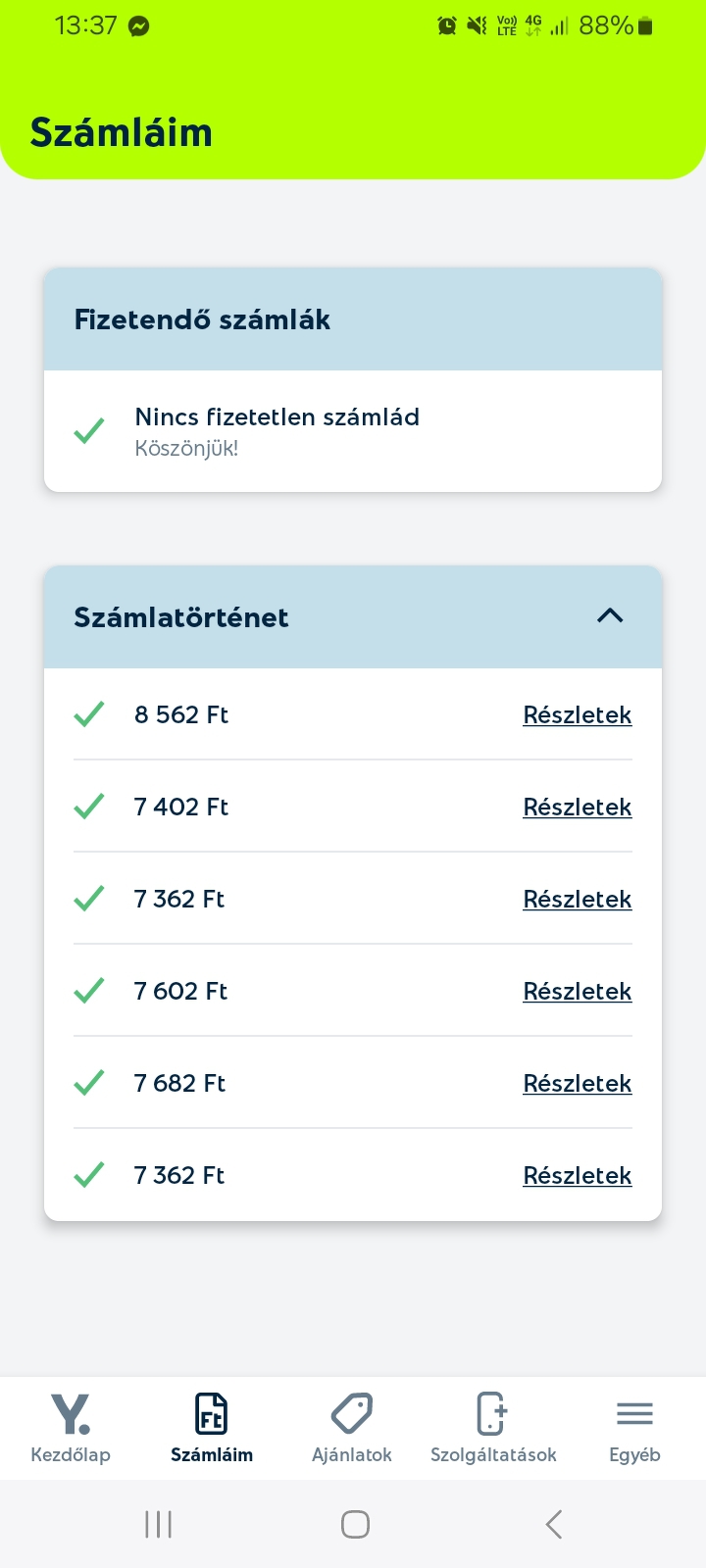Viewport: 706px width, 1568px height.
Task: Tap the Android home button
Action: [355, 1524]
